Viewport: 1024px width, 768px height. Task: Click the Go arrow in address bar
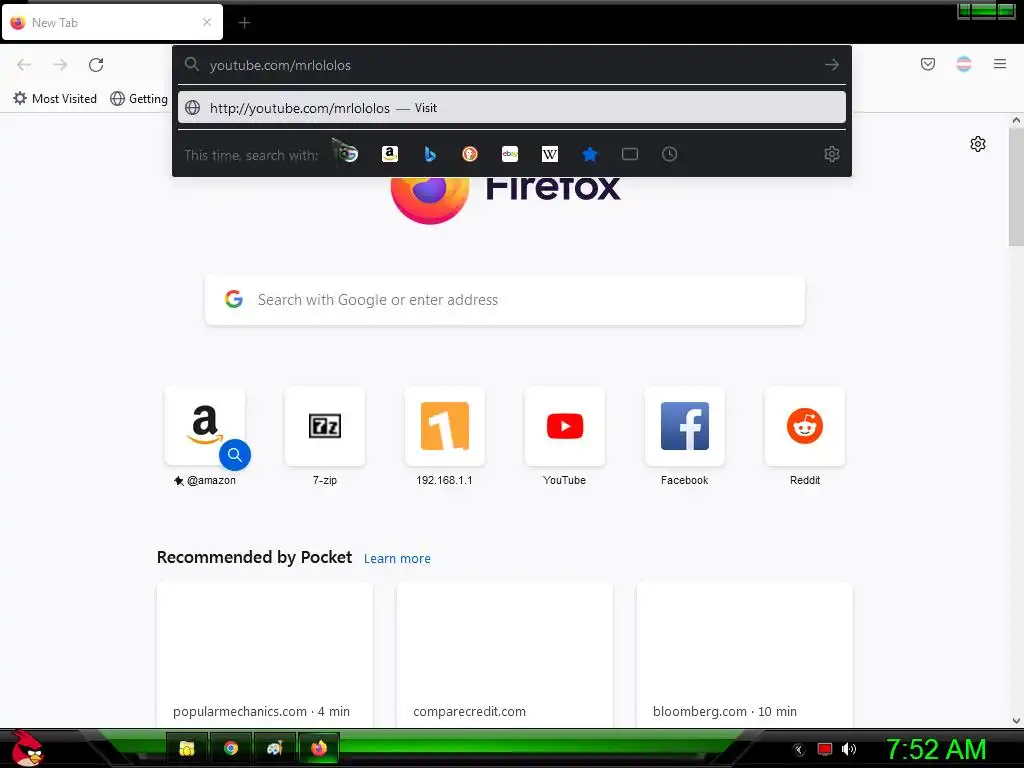[831, 65]
